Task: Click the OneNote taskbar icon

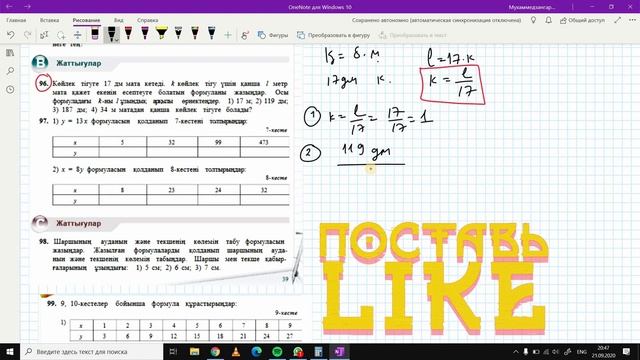Action: [339, 351]
